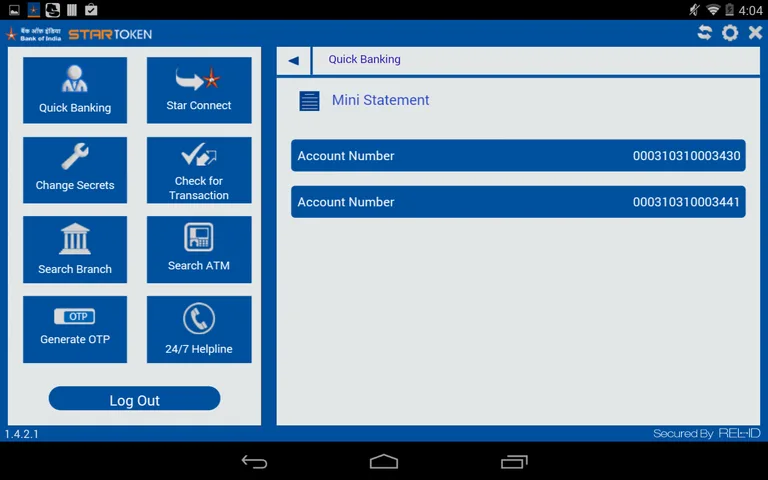Click the version number 1.4.2.1

pyautogui.click(x=22, y=434)
